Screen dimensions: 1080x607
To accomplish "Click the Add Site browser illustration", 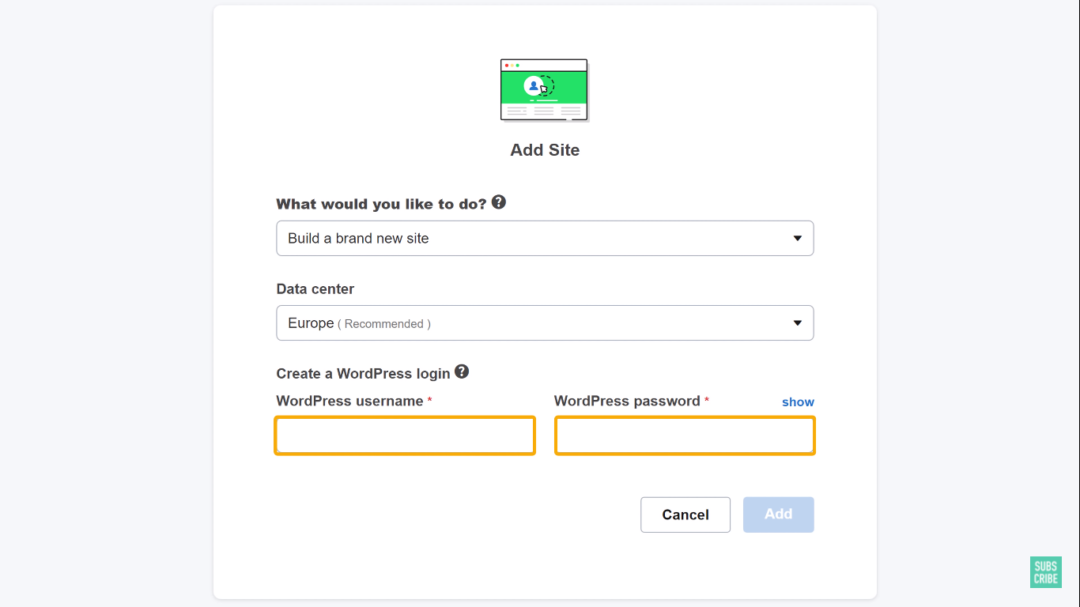I will [544, 90].
